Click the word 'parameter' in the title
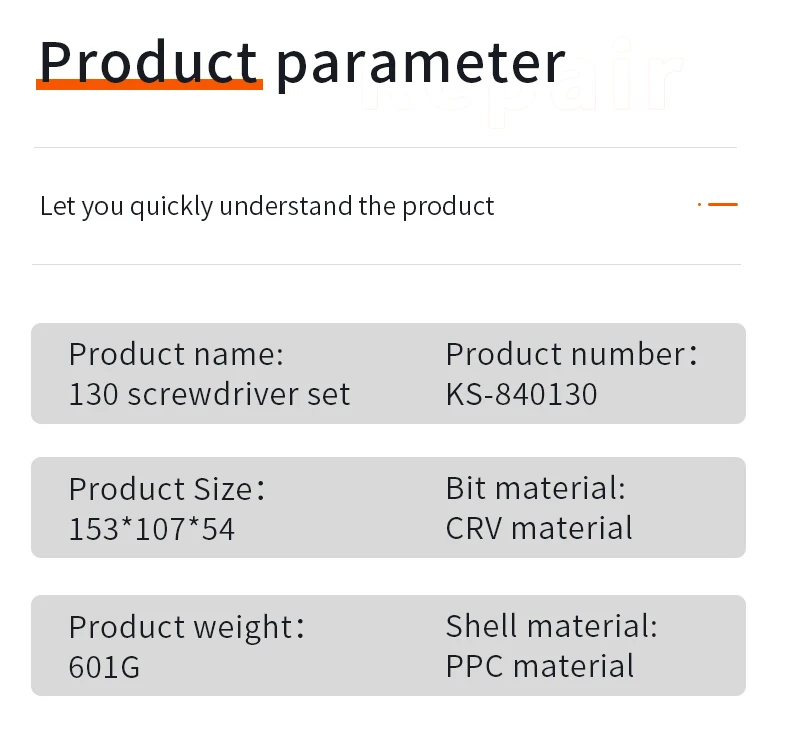The width and height of the screenshot is (790, 743). [x=421, y=65]
